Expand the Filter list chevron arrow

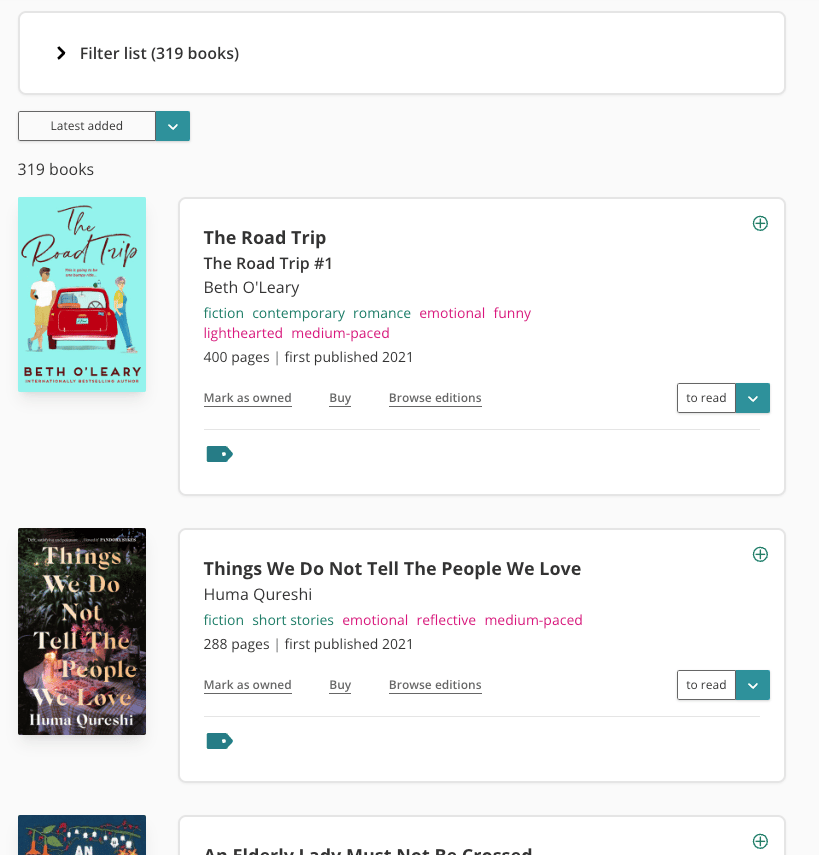61,53
